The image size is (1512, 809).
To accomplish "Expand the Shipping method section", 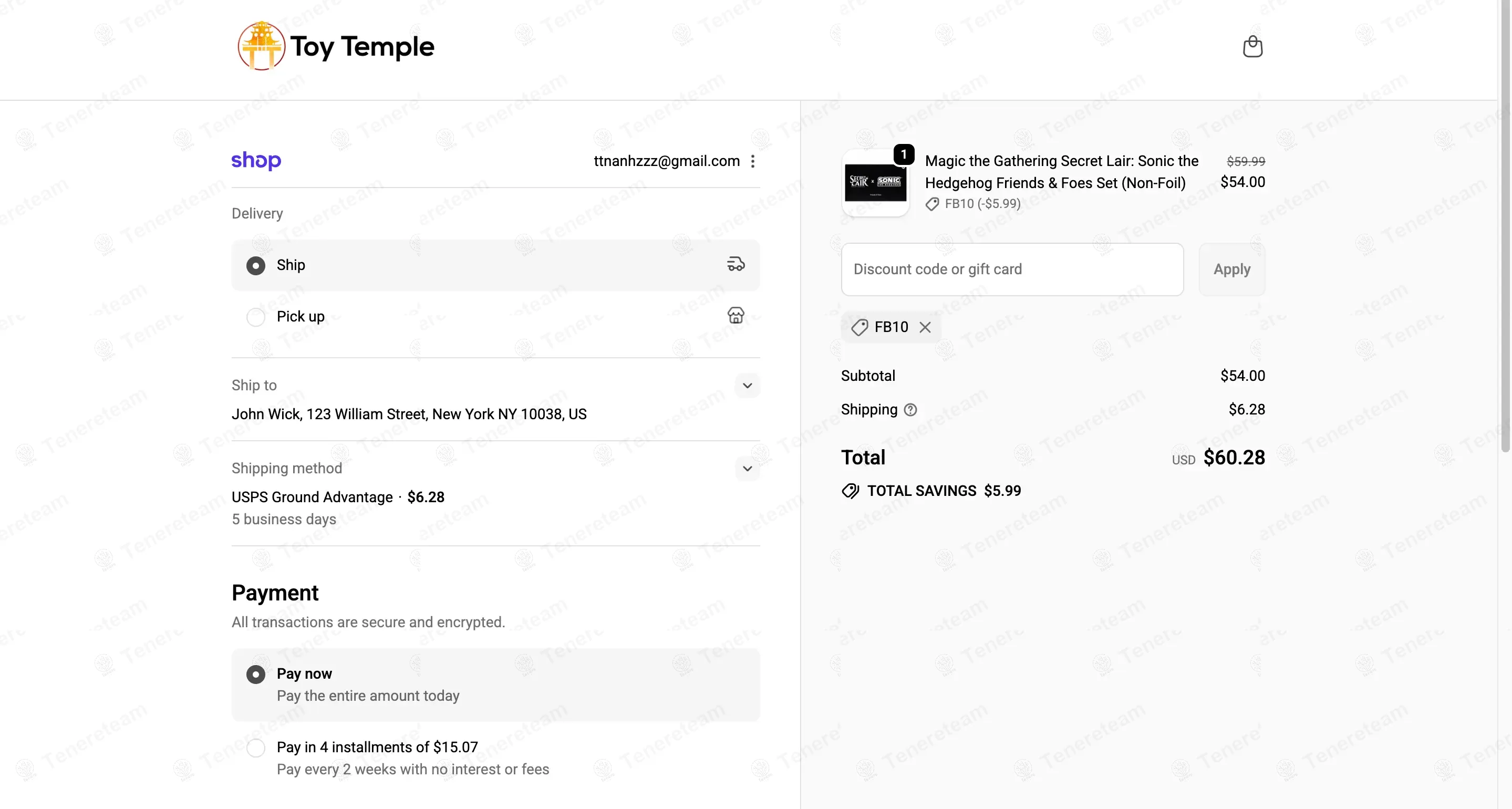I will [x=747, y=469].
